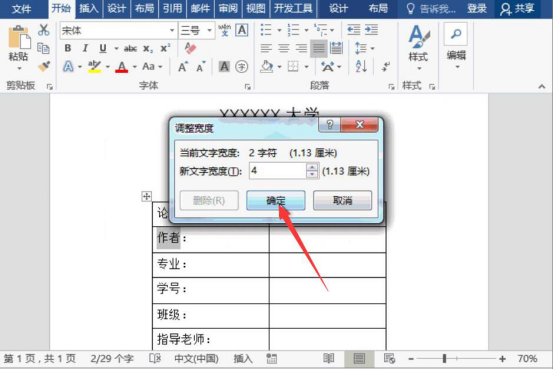Viewport: 554px width, 370px height.
Task: Click the dialog help question mark
Action: [329, 124]
